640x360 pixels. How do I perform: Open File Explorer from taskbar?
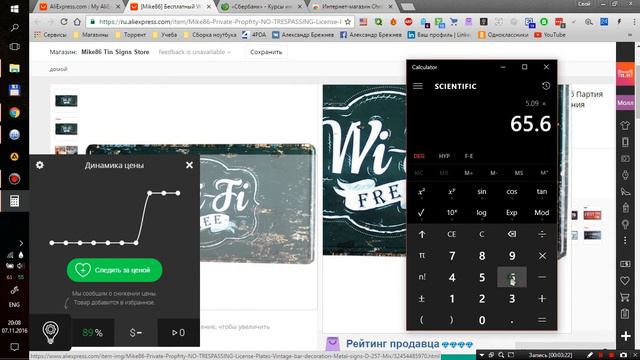coord(14,68)
